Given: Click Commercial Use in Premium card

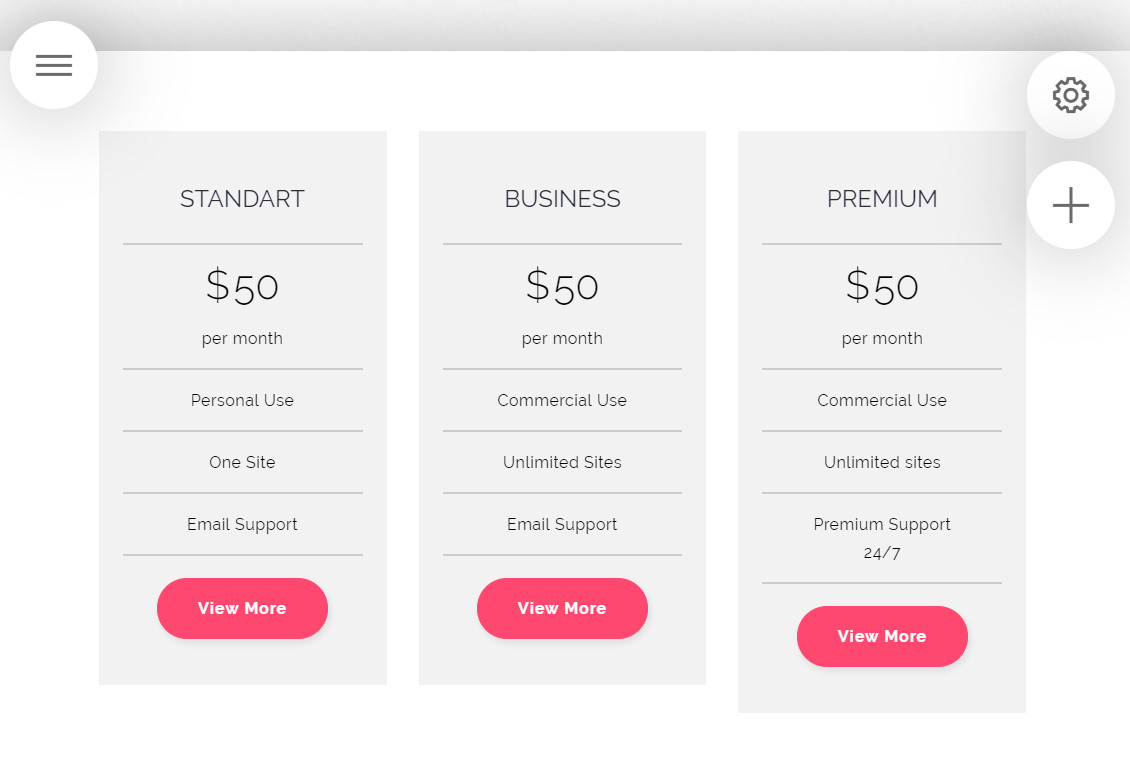Looking at the screenshot, I should pyautogui.click(x=882, y=400).
